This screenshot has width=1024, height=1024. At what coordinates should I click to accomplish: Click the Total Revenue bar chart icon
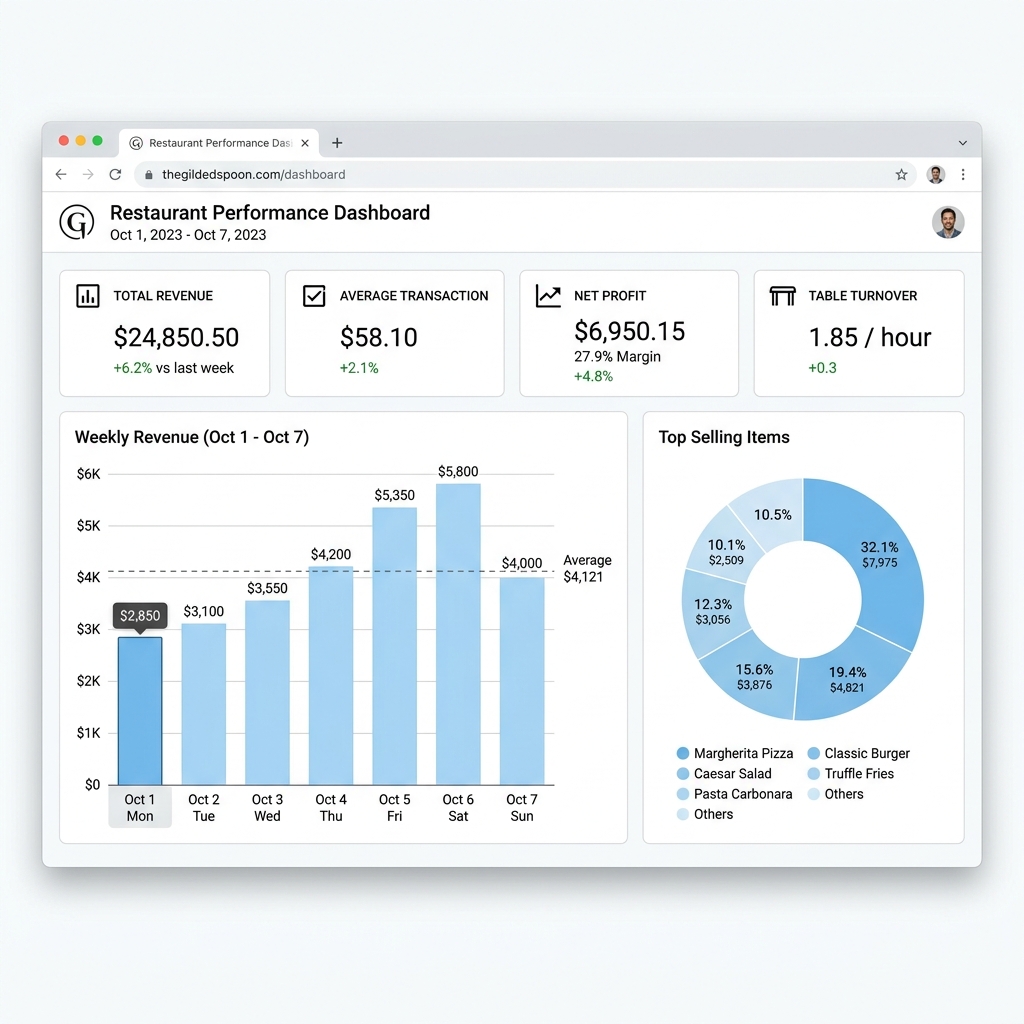click(88, 296)
